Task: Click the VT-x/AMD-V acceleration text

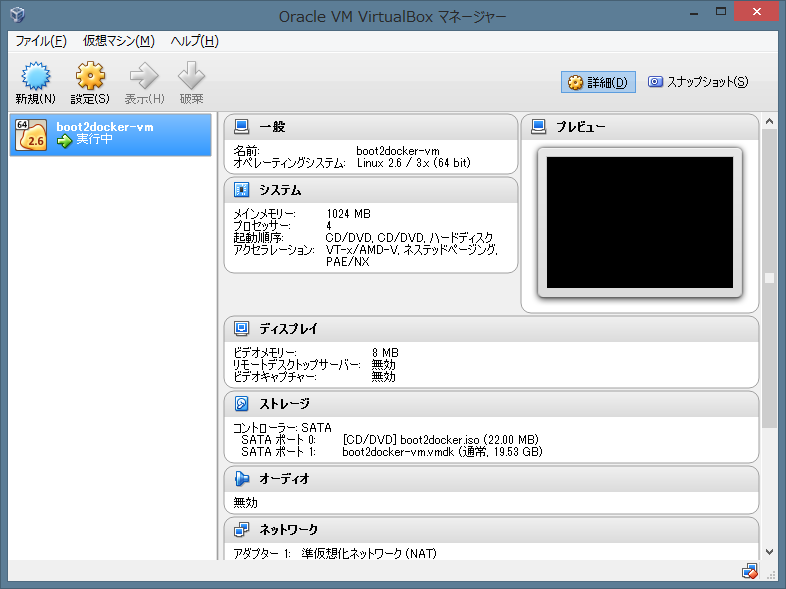Action: [412, 255]
